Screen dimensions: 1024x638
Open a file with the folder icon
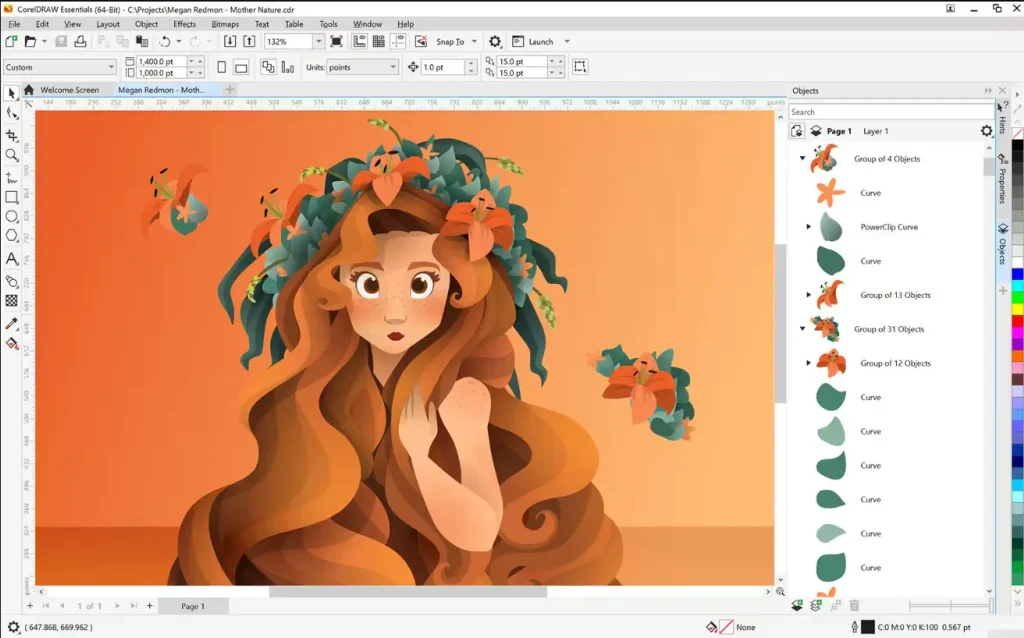(x=30, y=41)
